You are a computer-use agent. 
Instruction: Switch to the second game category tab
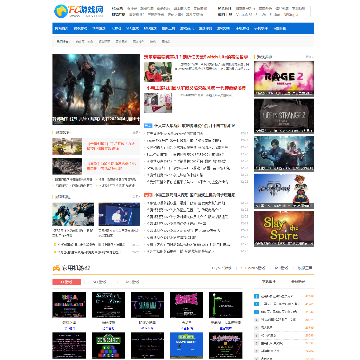point(99,282)
